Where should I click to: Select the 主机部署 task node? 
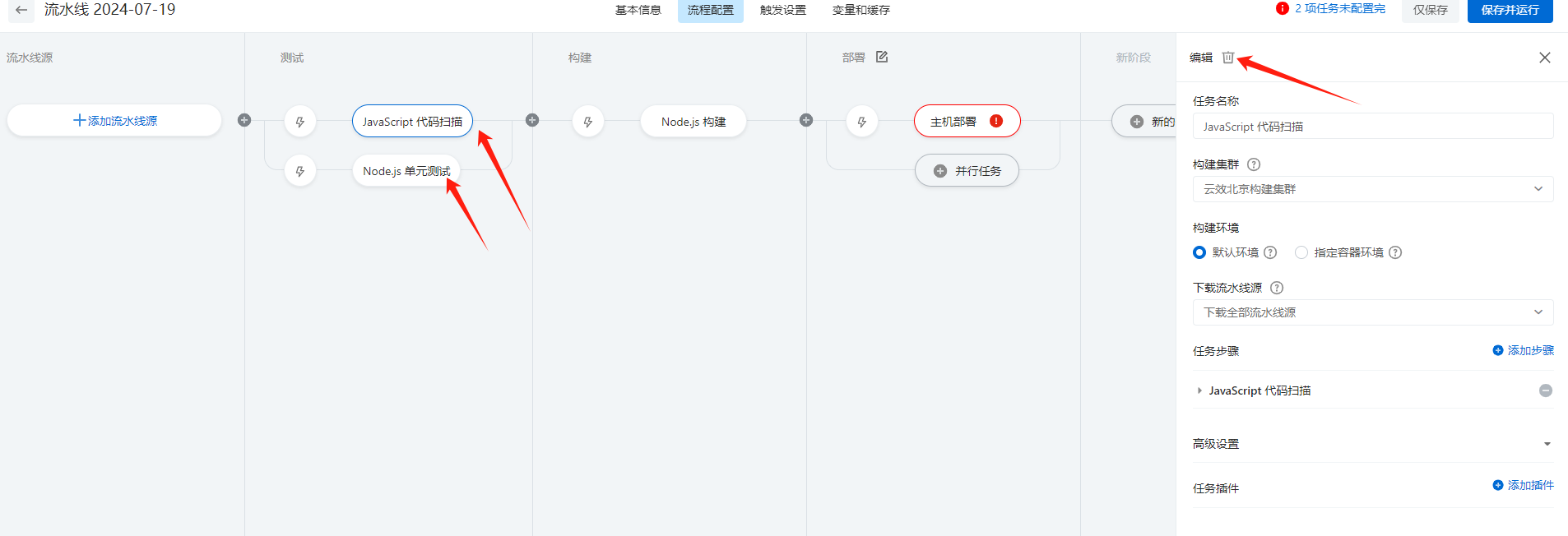click(x=954, y=122)
